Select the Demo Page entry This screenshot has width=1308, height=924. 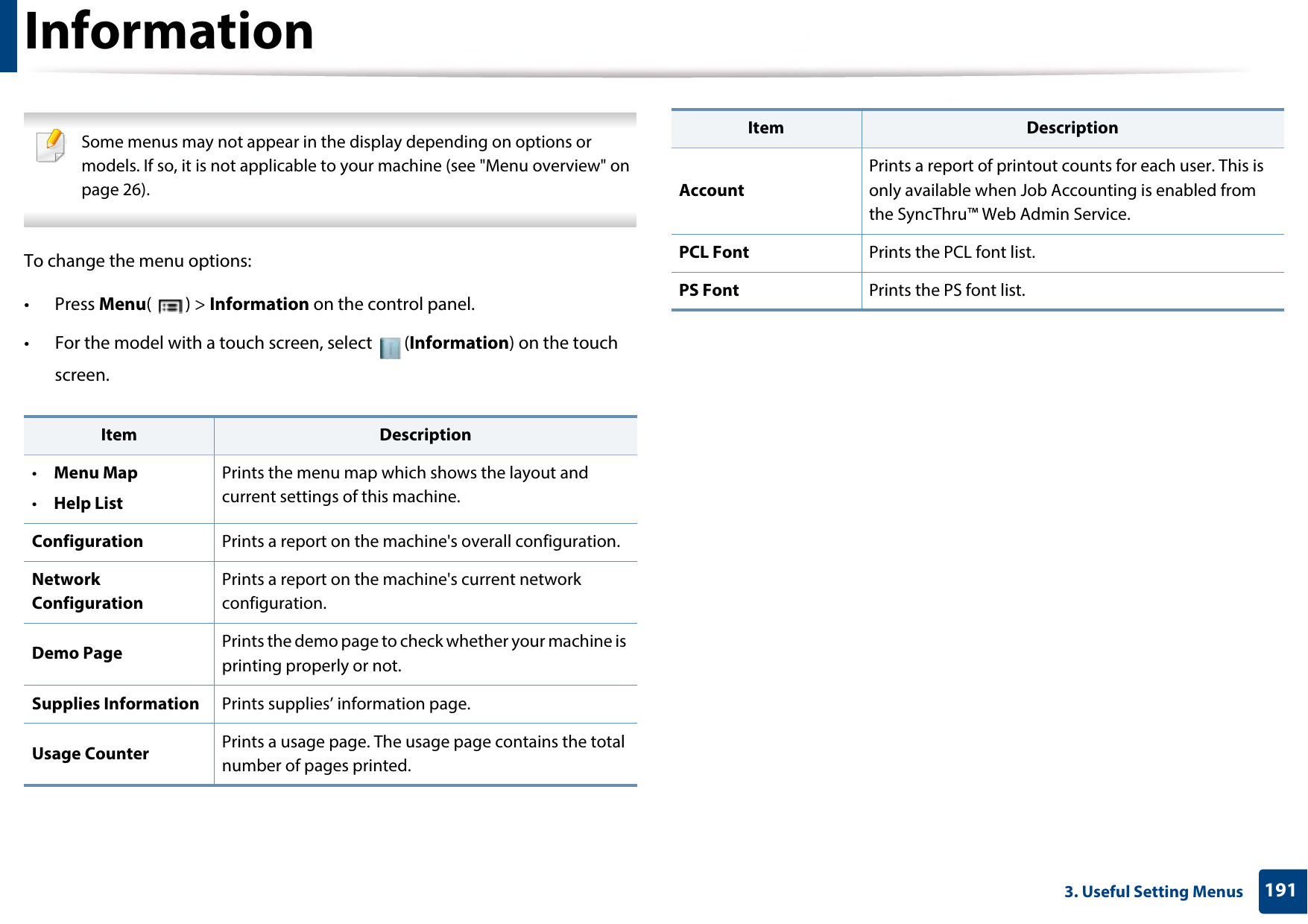[77, 654]
